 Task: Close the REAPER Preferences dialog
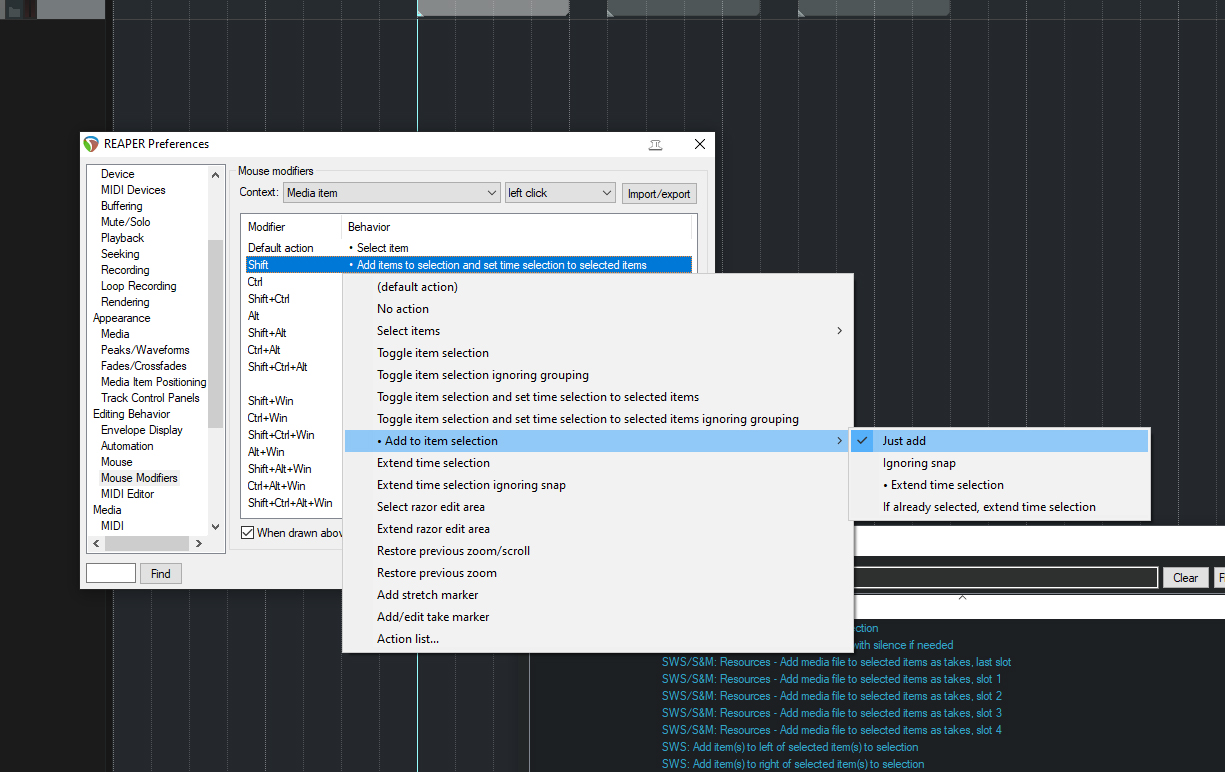tap(700, 144)
